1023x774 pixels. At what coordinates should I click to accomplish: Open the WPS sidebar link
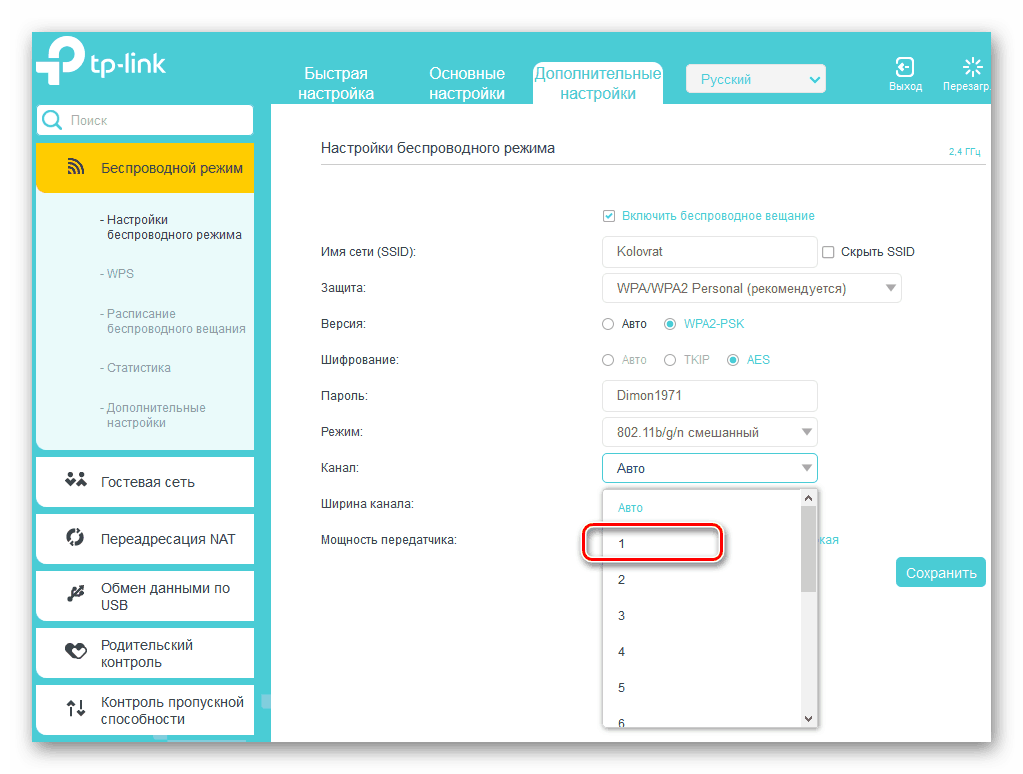coord(121,274)
